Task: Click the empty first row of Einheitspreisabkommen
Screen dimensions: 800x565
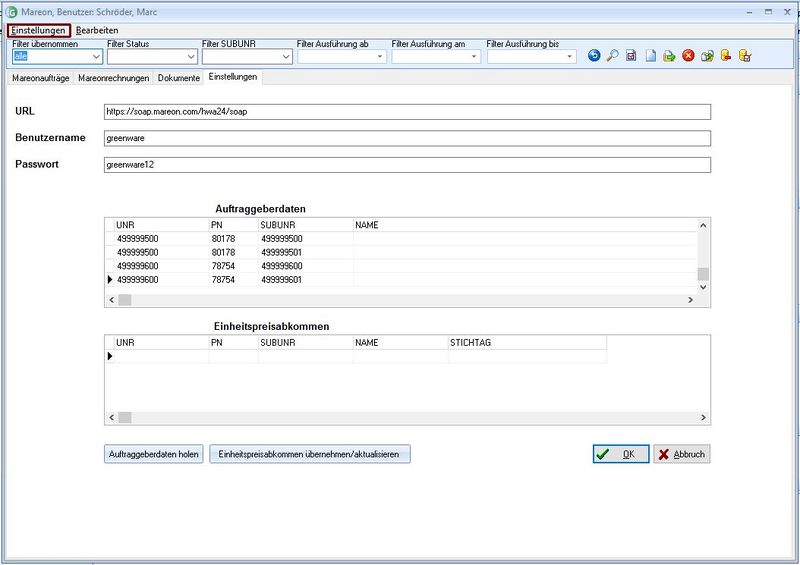Action: 356,356
